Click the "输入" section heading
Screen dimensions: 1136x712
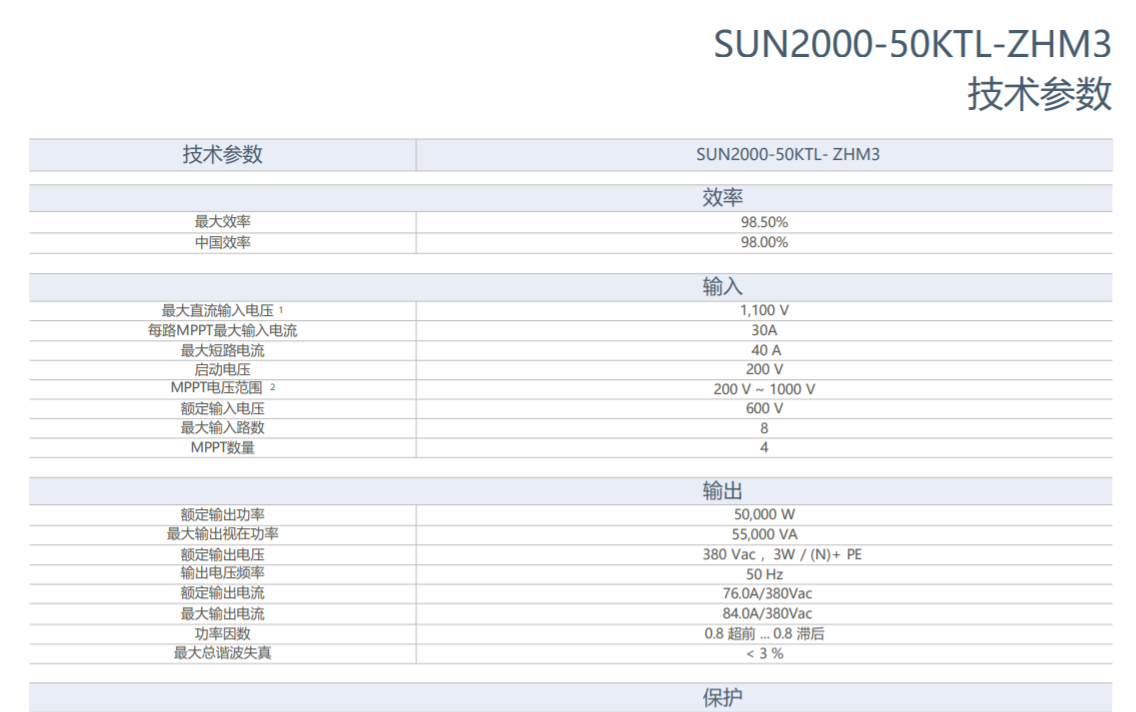pos(722,287)
